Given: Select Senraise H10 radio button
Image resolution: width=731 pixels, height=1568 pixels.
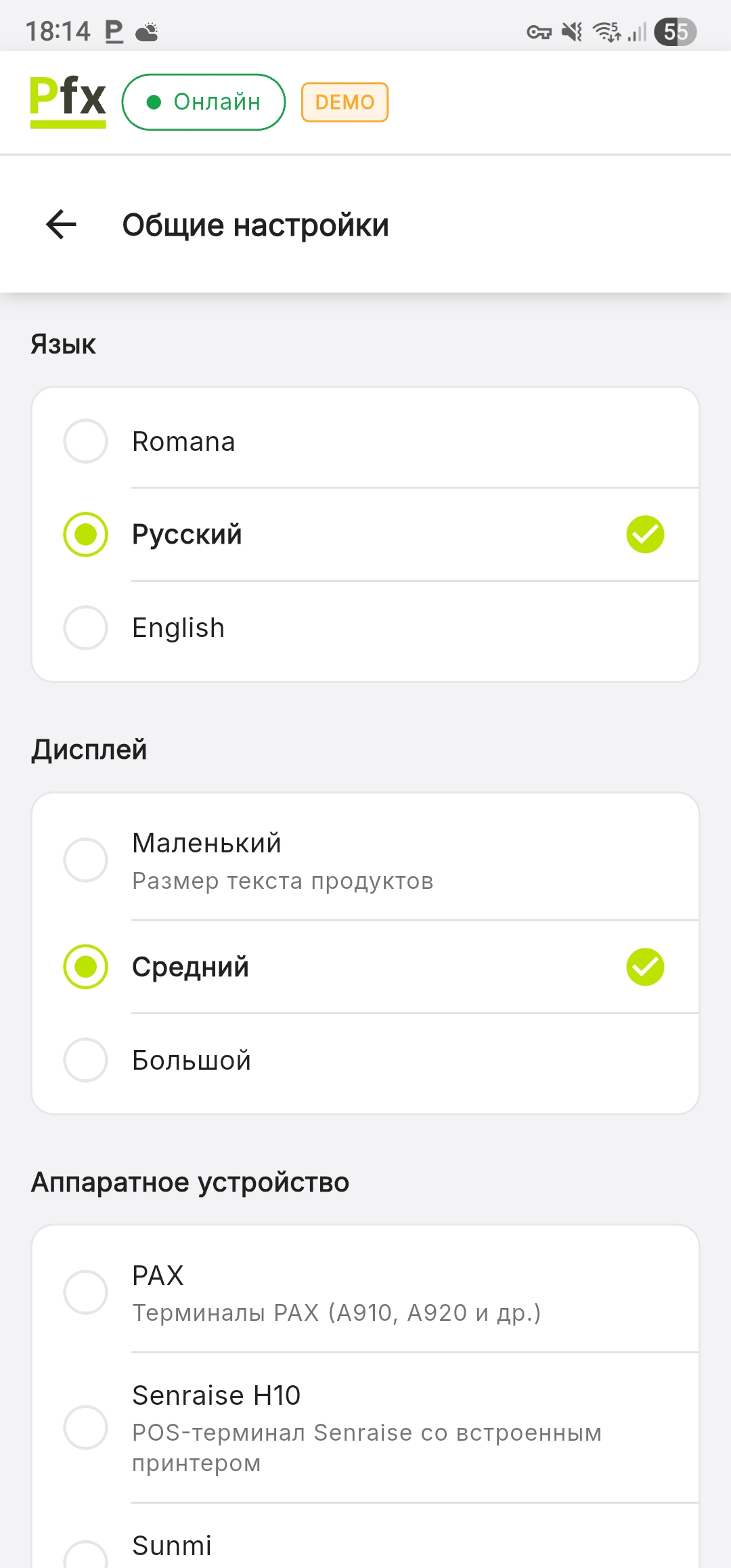Looking at the screenshot, I should tap(86, 1427).
